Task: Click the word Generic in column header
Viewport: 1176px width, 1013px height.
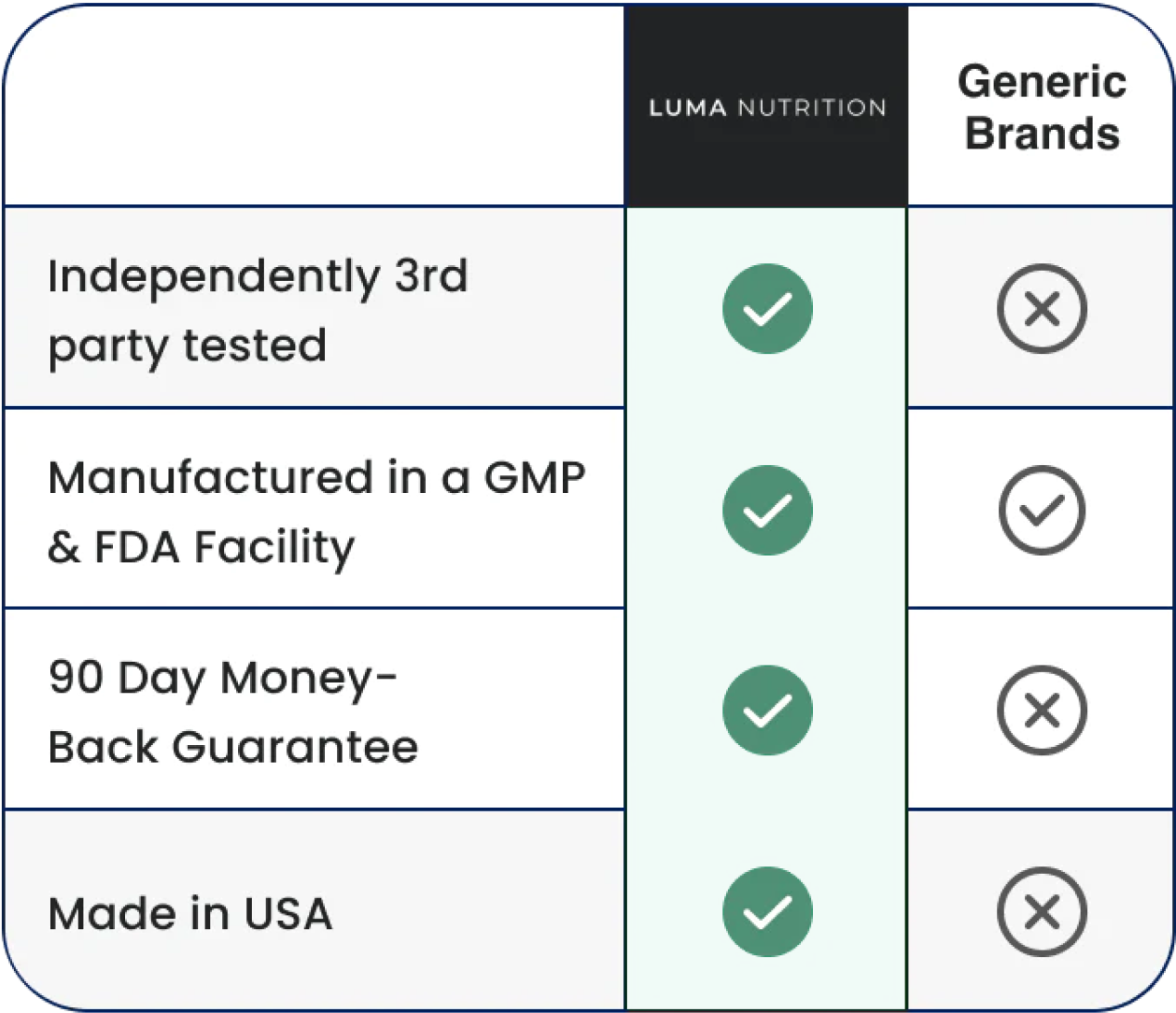Action: [1042, 81]
